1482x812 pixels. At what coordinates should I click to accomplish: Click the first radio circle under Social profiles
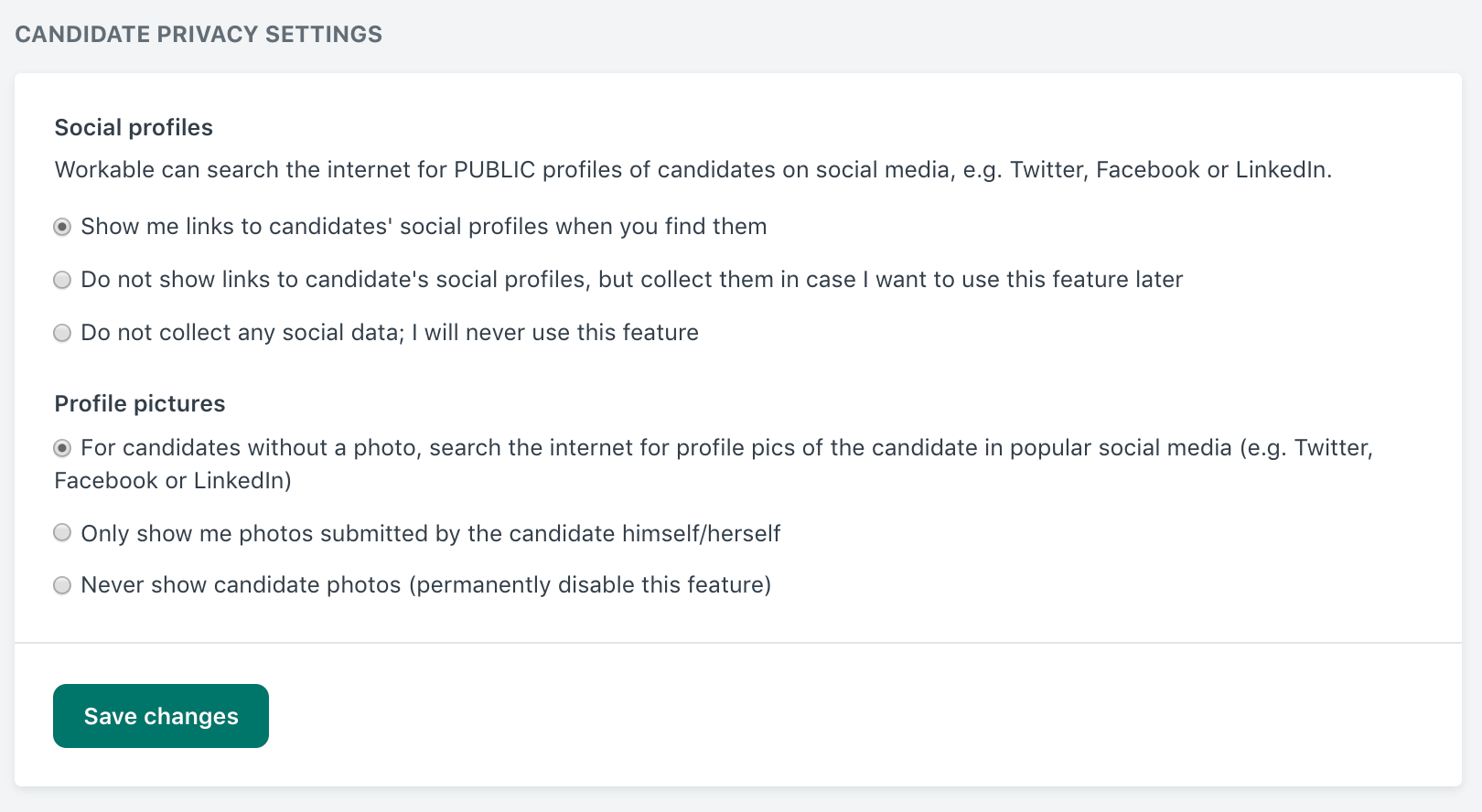[61, 228]
